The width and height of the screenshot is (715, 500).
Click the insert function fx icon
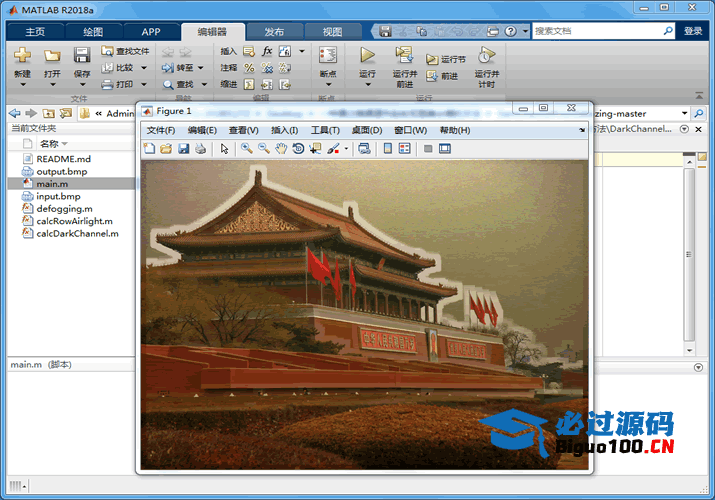point(267,51)
